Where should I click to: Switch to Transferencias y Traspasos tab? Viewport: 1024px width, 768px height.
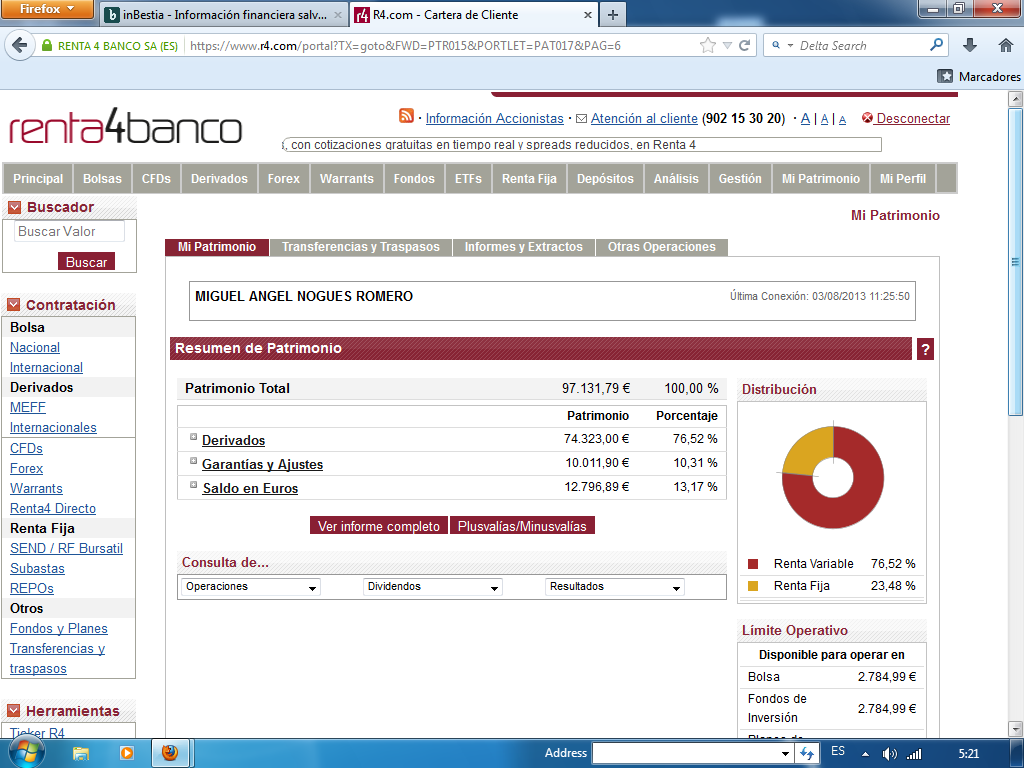click(360, 247)
